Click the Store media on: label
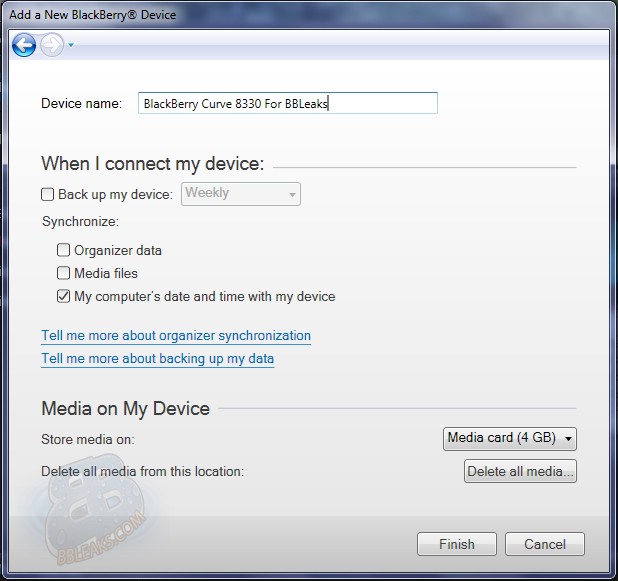The height and width of the screenshot is (581, 618). click(88, 439)
